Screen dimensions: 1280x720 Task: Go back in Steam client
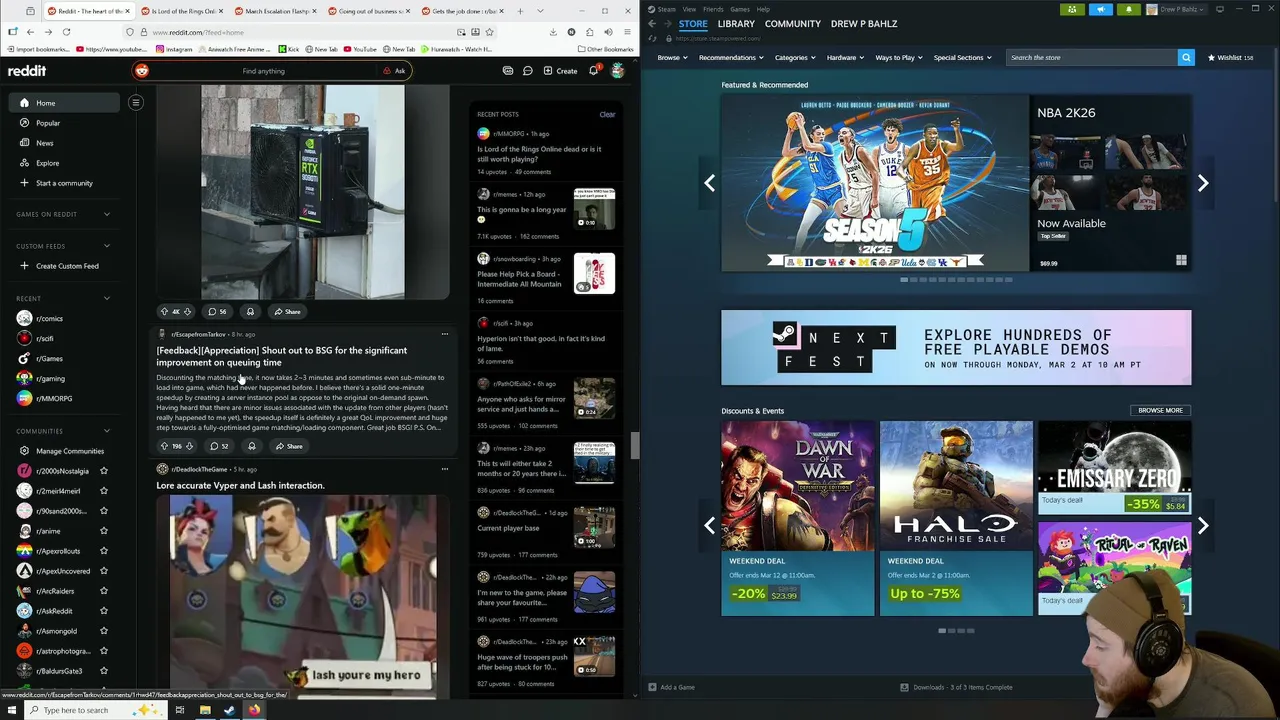point(652,23)
